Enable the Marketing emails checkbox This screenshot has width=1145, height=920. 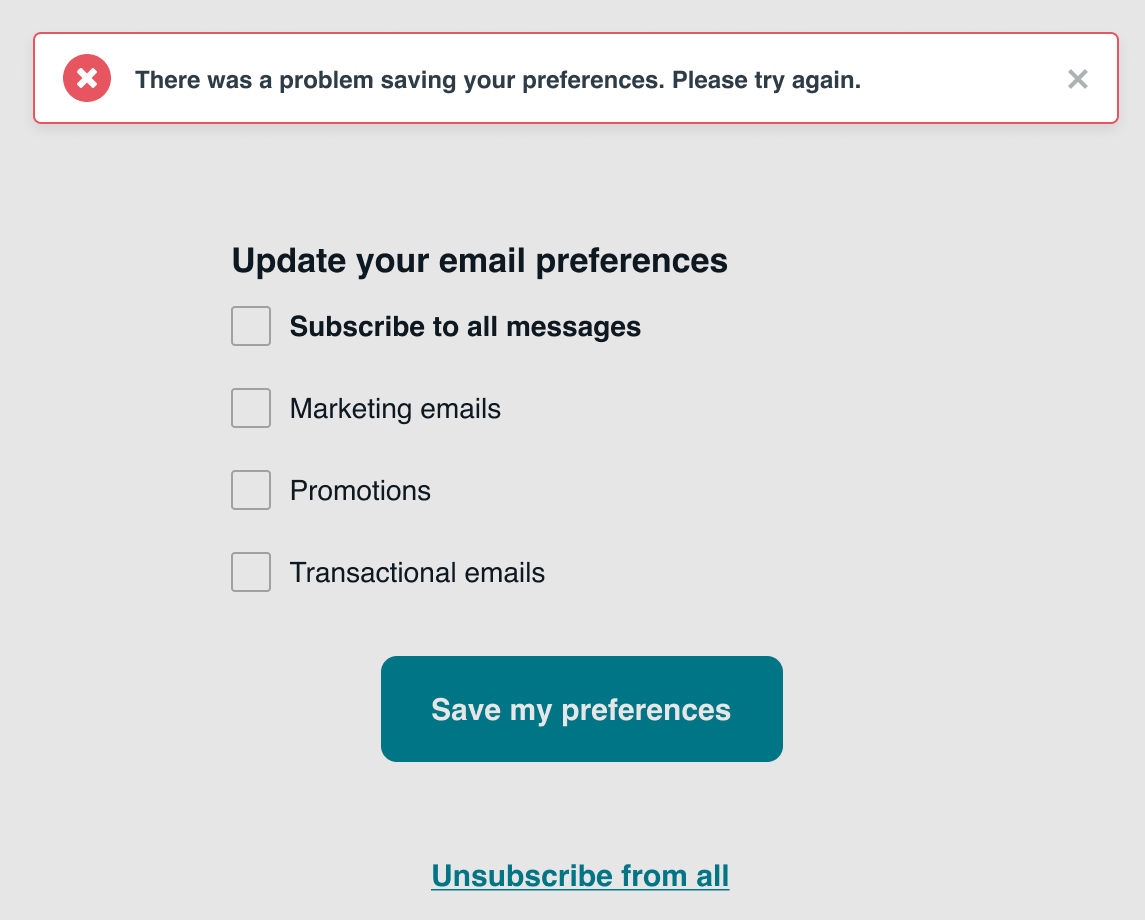point(251,408)
